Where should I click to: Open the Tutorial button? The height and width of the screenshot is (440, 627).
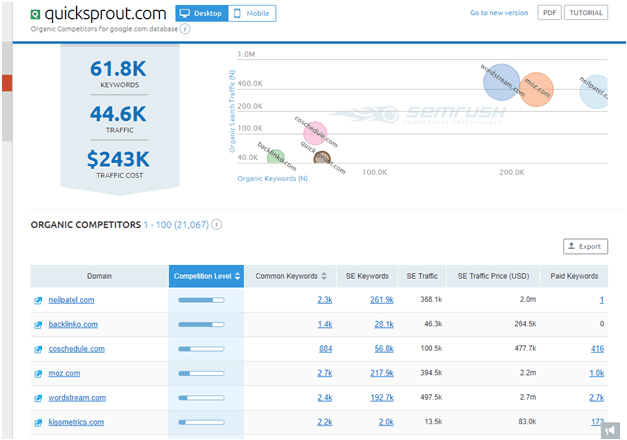pos(586,12)
